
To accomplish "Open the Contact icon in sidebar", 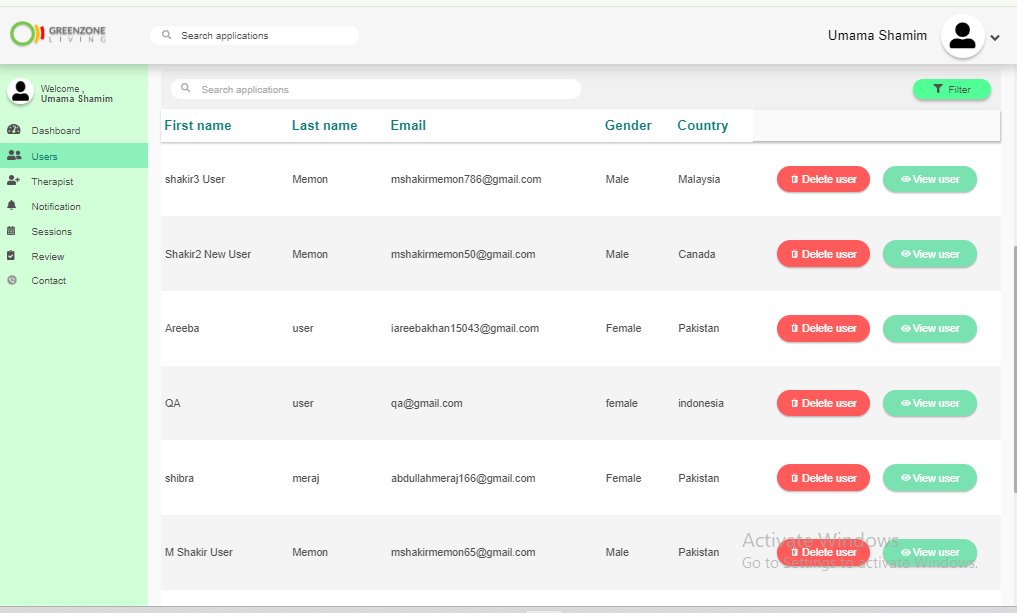I will click(x=12, y=280).
